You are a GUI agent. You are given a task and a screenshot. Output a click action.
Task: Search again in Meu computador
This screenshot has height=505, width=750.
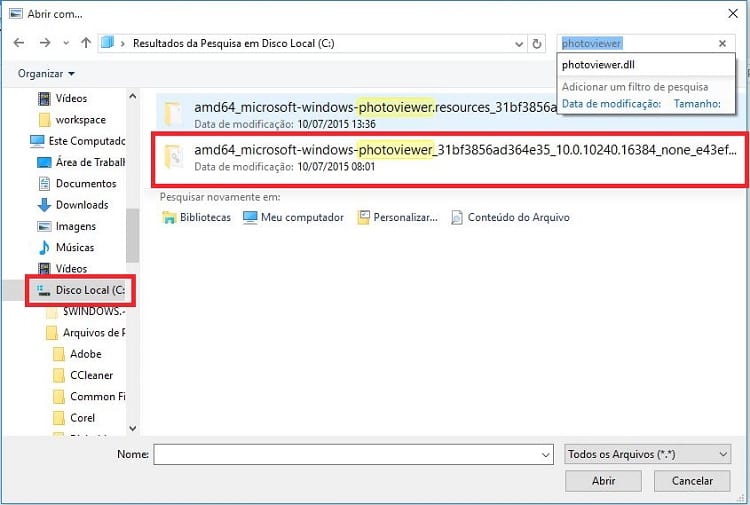point(293,218)
